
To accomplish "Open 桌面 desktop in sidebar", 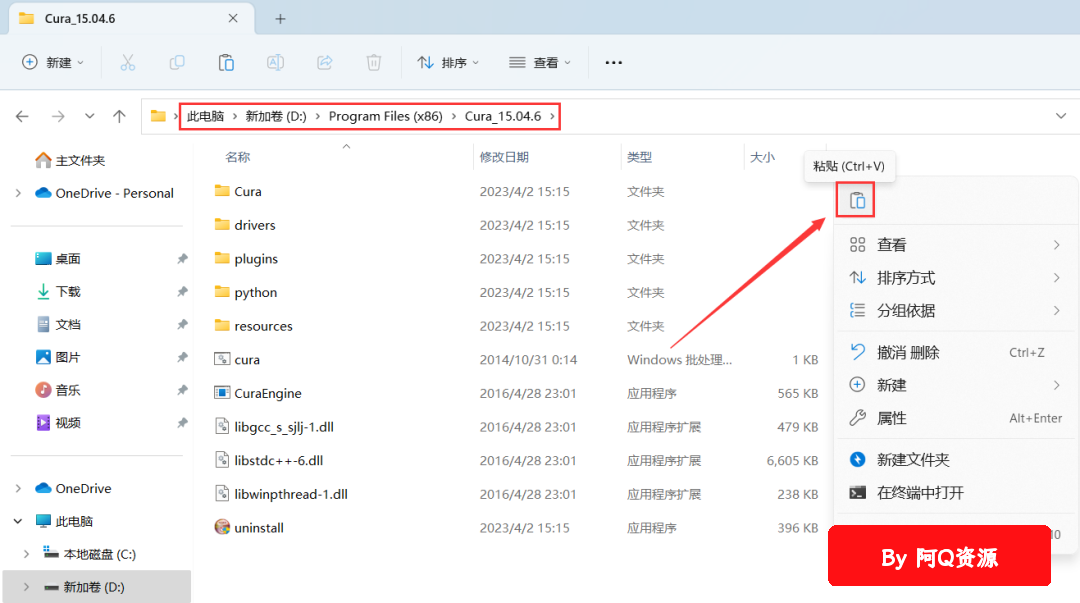I will pos(58,259).
